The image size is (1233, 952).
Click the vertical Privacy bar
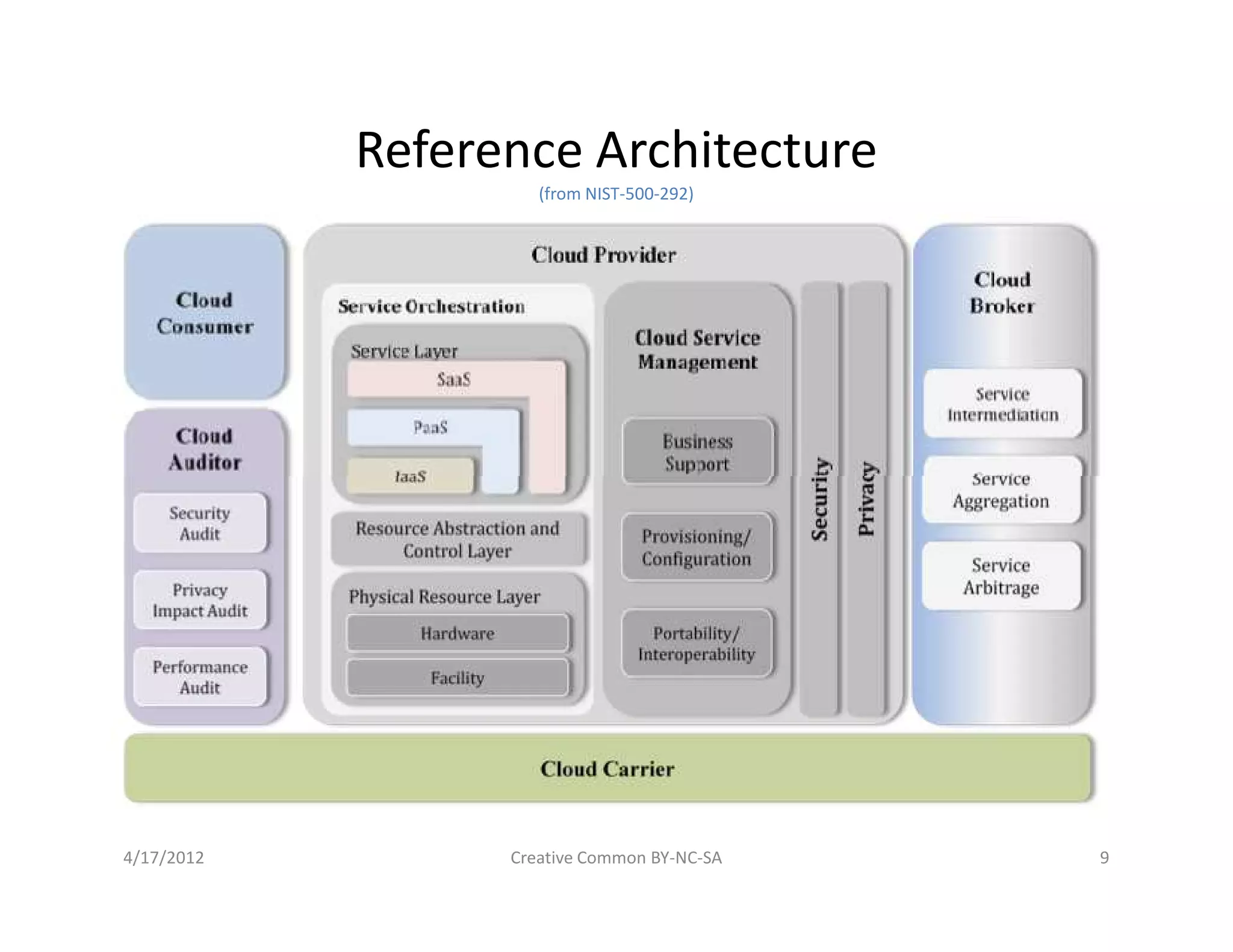coord(867,499)
